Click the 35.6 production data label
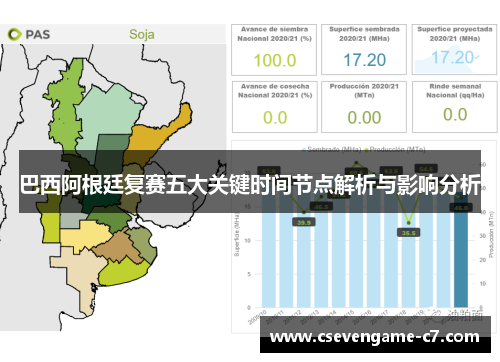This screenshot has height=362, width=500. 408,233
